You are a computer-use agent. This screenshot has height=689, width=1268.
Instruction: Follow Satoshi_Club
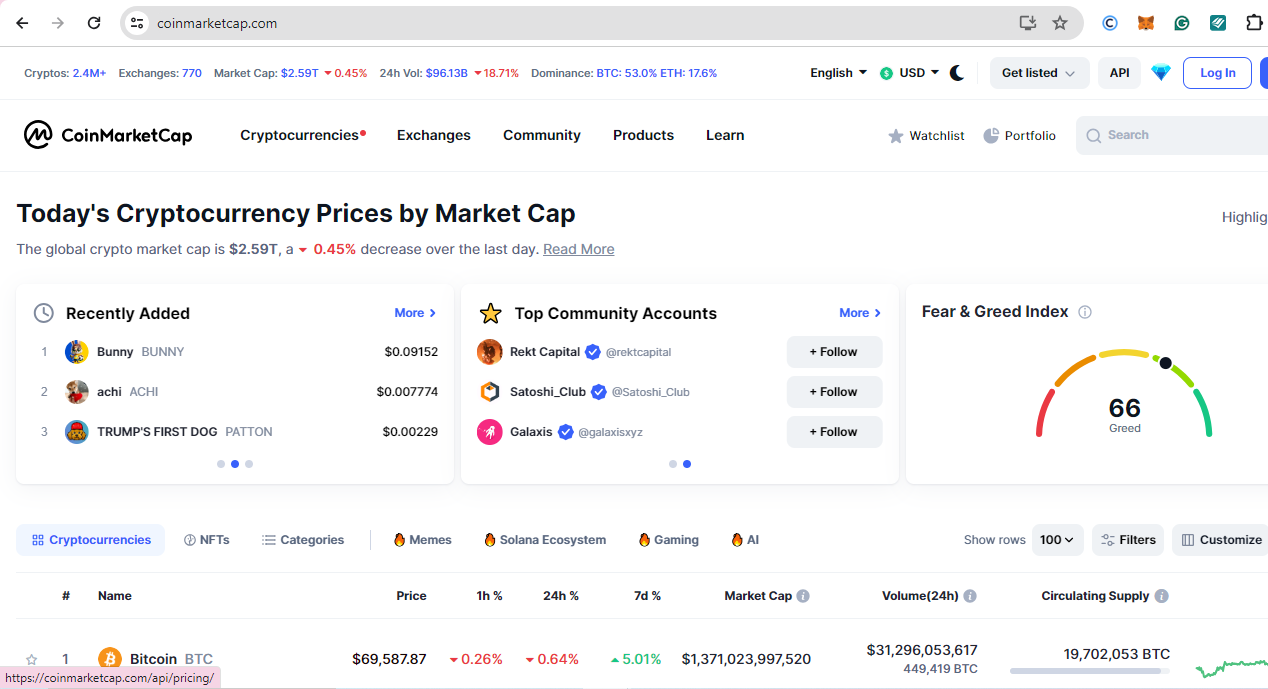[835, 392]
